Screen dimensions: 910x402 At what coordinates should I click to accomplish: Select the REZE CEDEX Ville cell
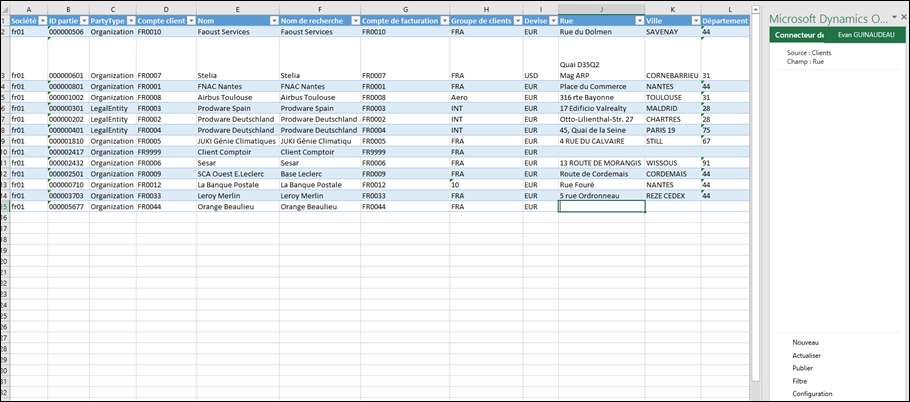[x=673, y=195]
